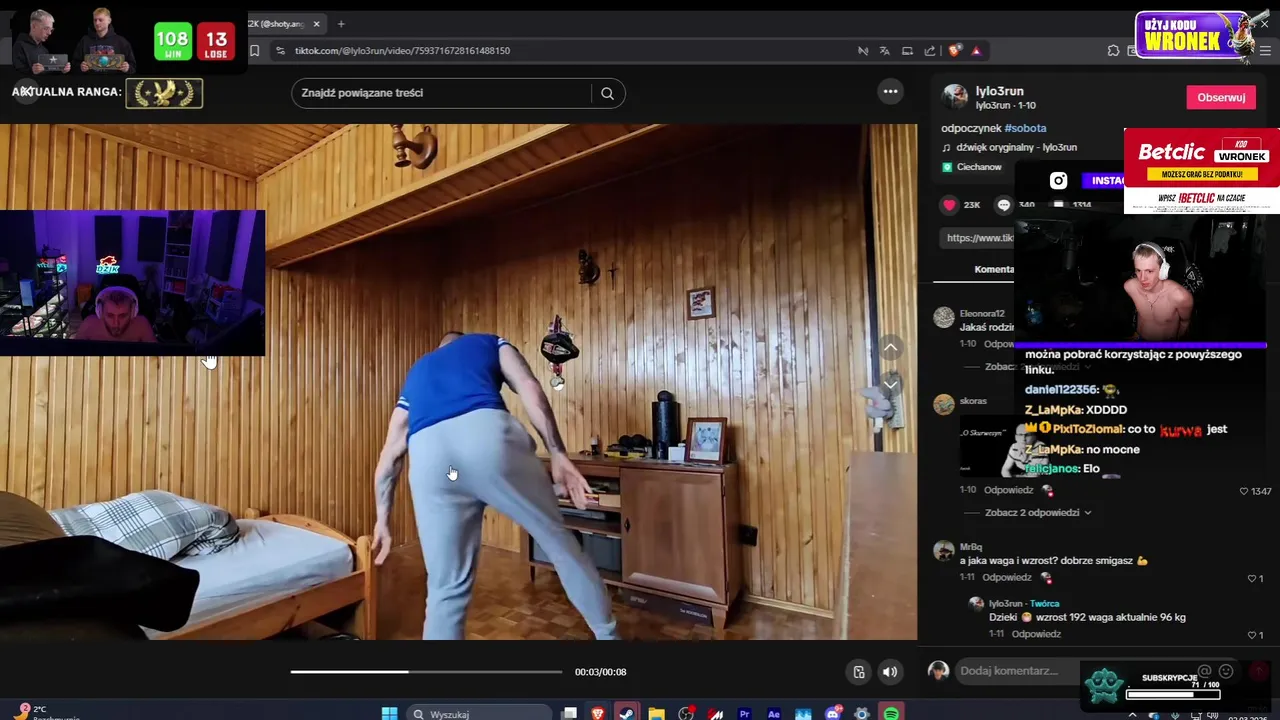Go to next video with down chevron
Screen dimensions: 1280x720
coord(890,384)
